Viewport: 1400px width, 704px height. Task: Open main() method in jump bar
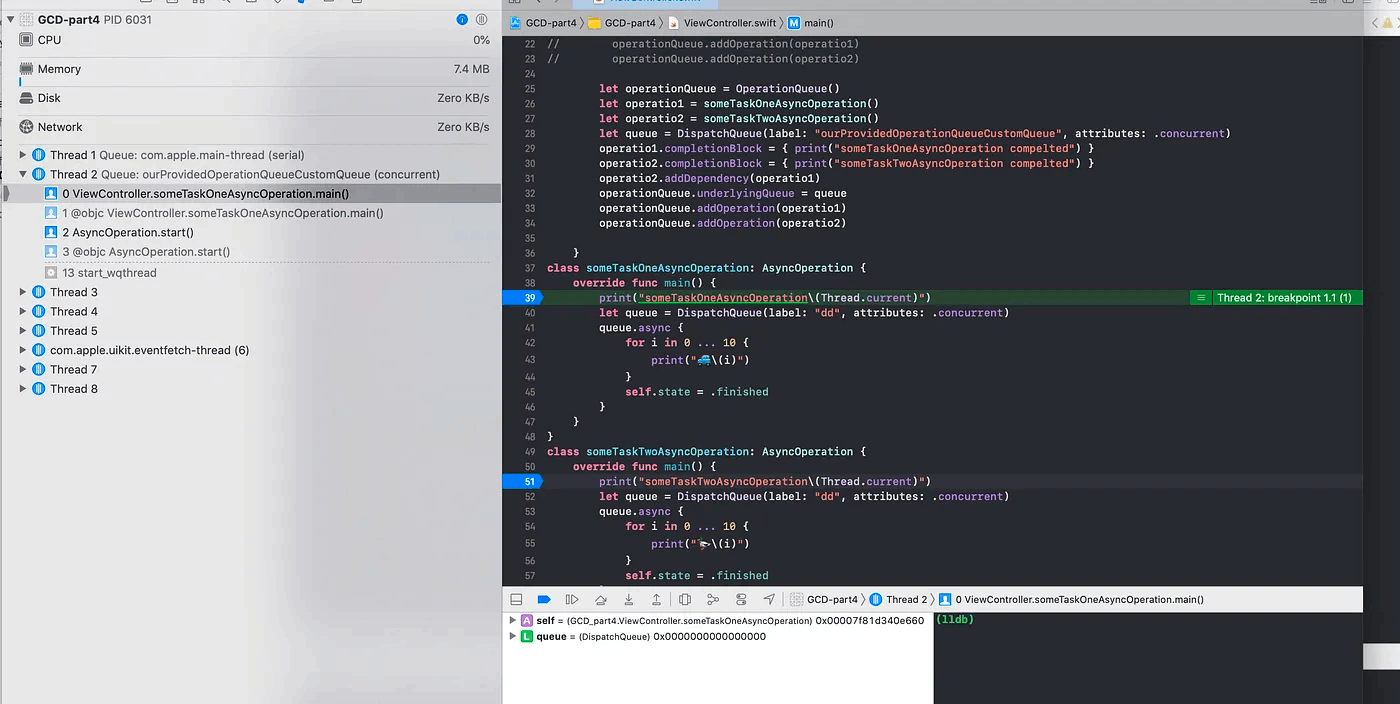[811, 22]
